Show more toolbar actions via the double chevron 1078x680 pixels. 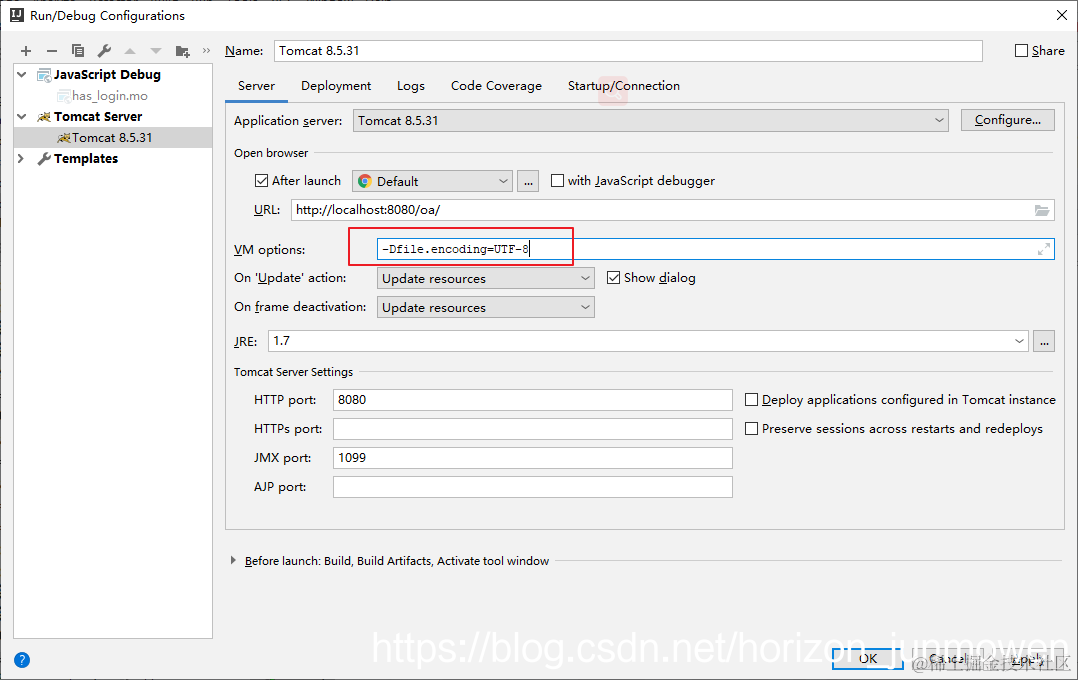(206, 51)
